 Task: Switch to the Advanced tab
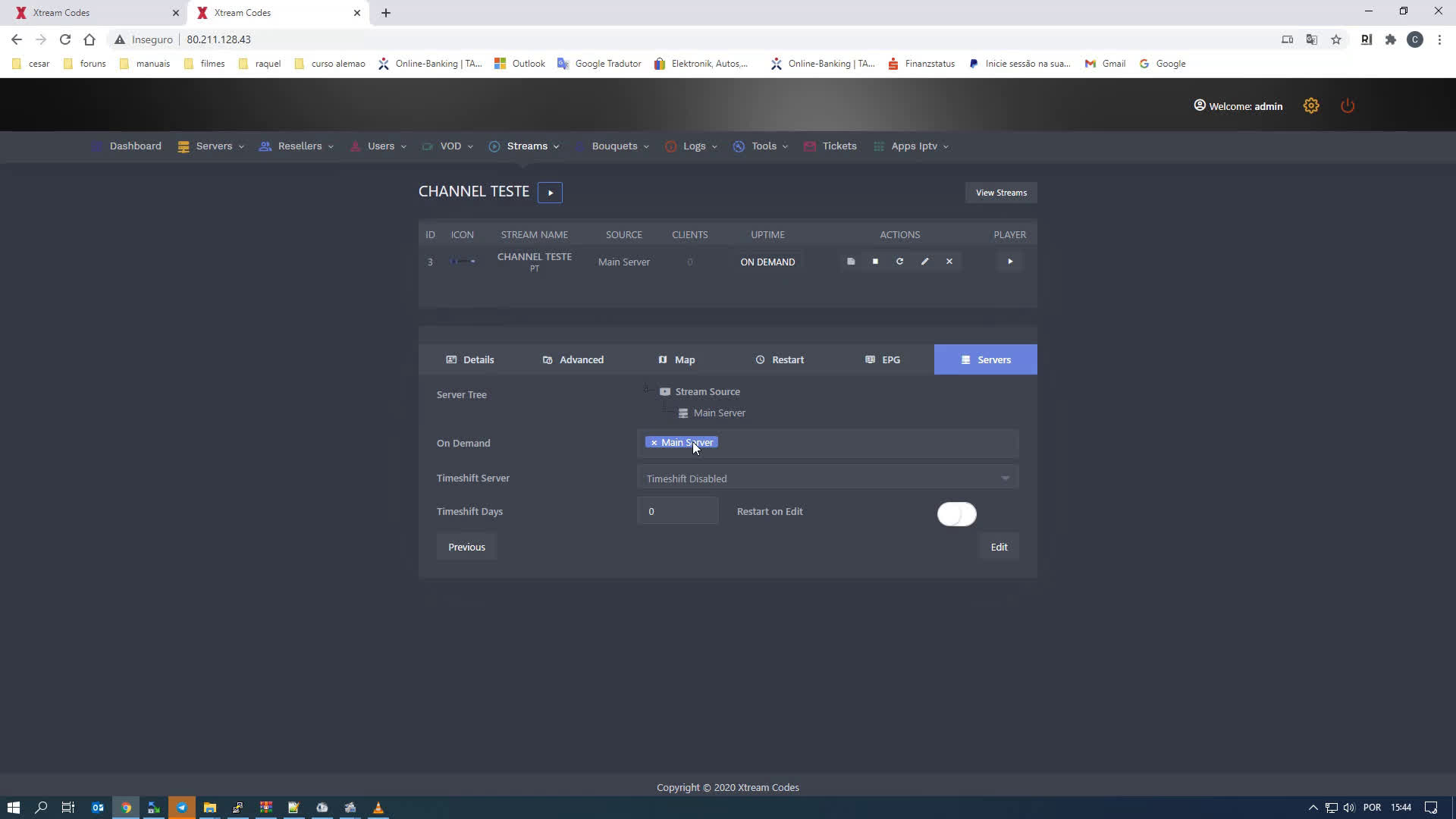click(x=573, y=359)
